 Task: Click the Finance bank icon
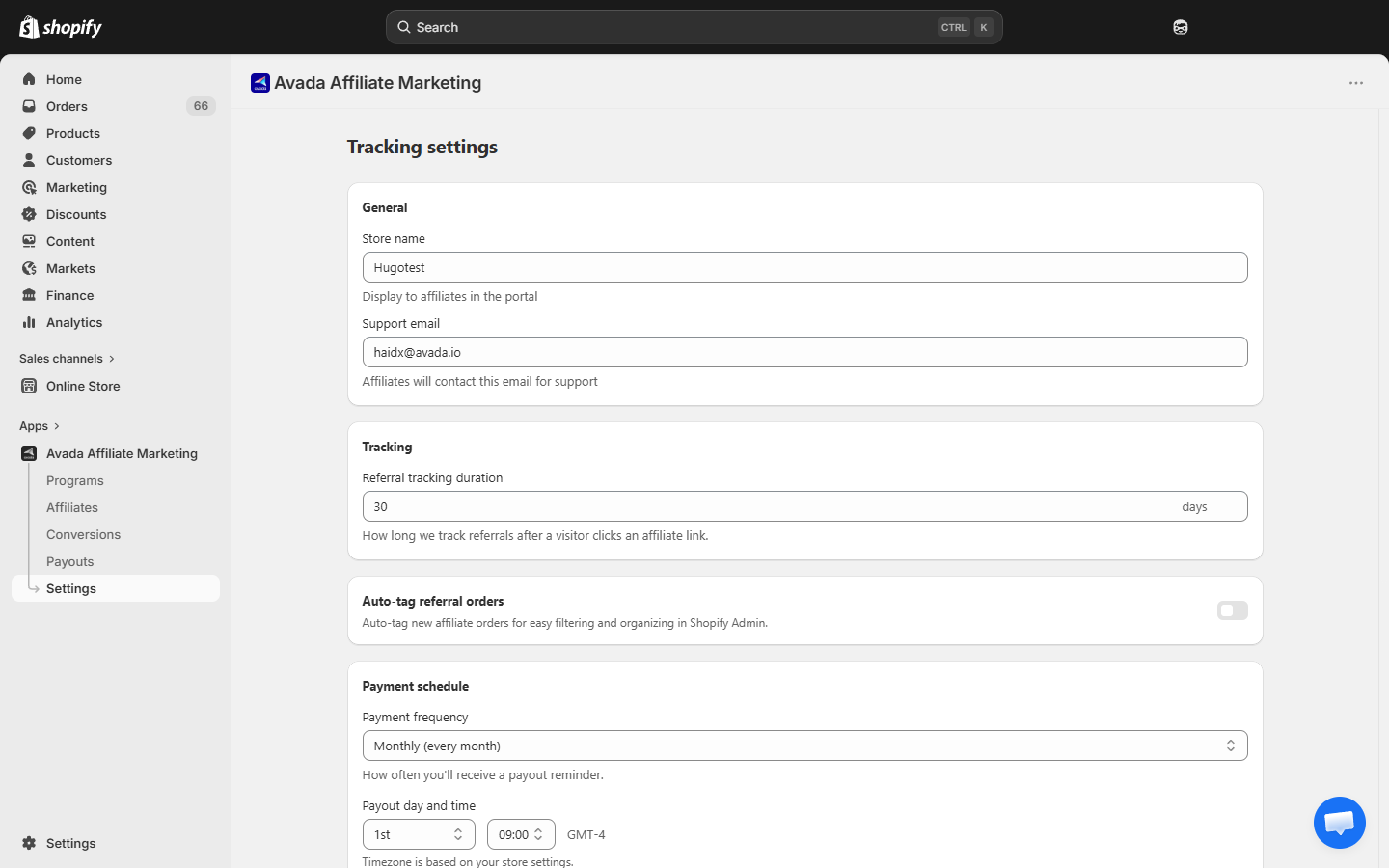click(x=29, y=295)
